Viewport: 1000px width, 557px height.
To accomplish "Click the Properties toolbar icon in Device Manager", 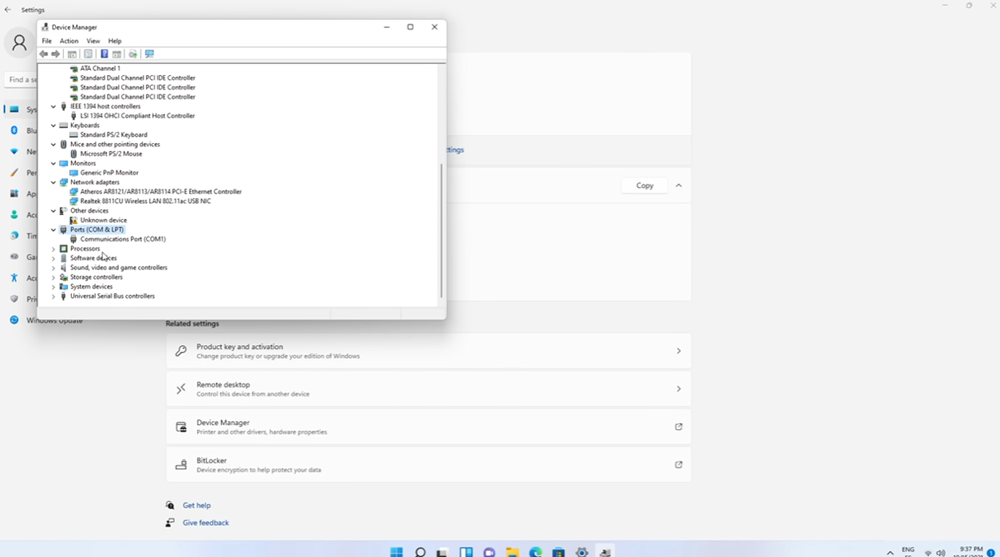I will (x=88, y=54).
